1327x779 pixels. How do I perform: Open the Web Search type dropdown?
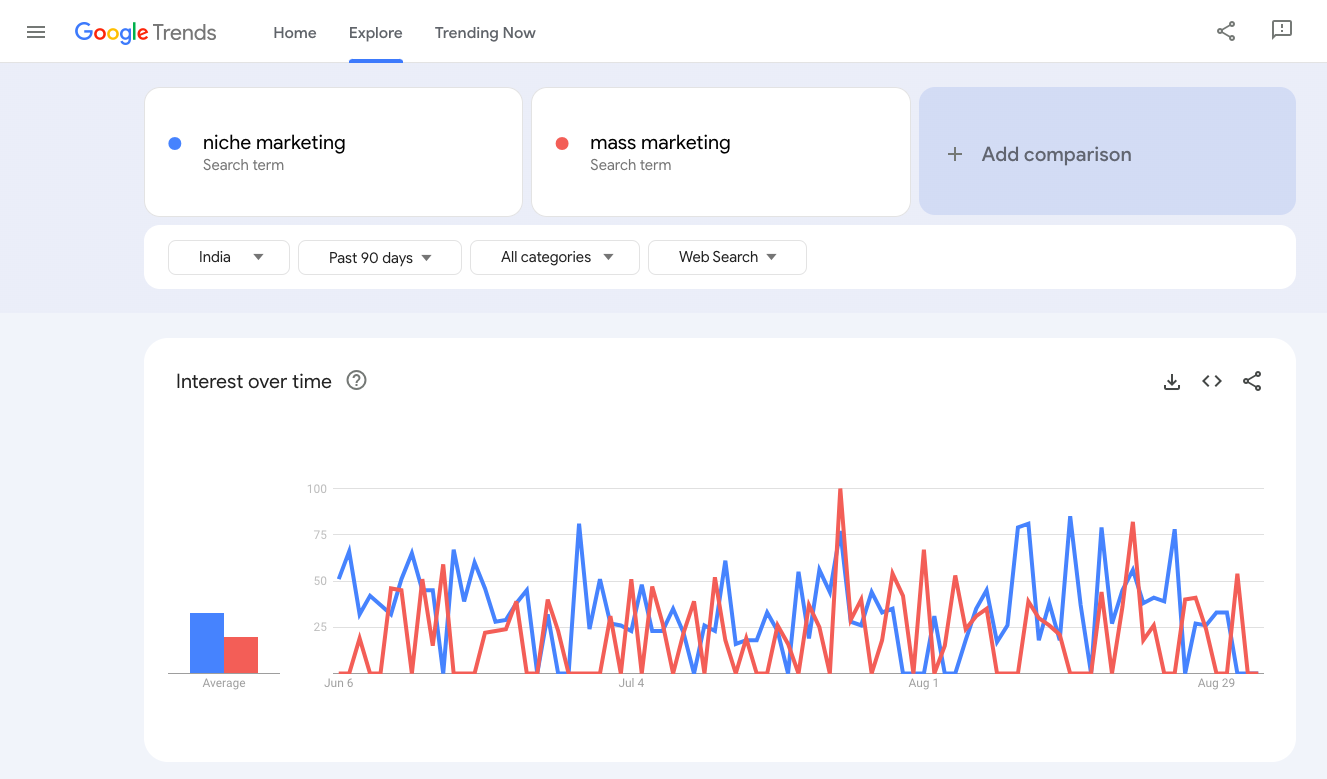[727, 257]
